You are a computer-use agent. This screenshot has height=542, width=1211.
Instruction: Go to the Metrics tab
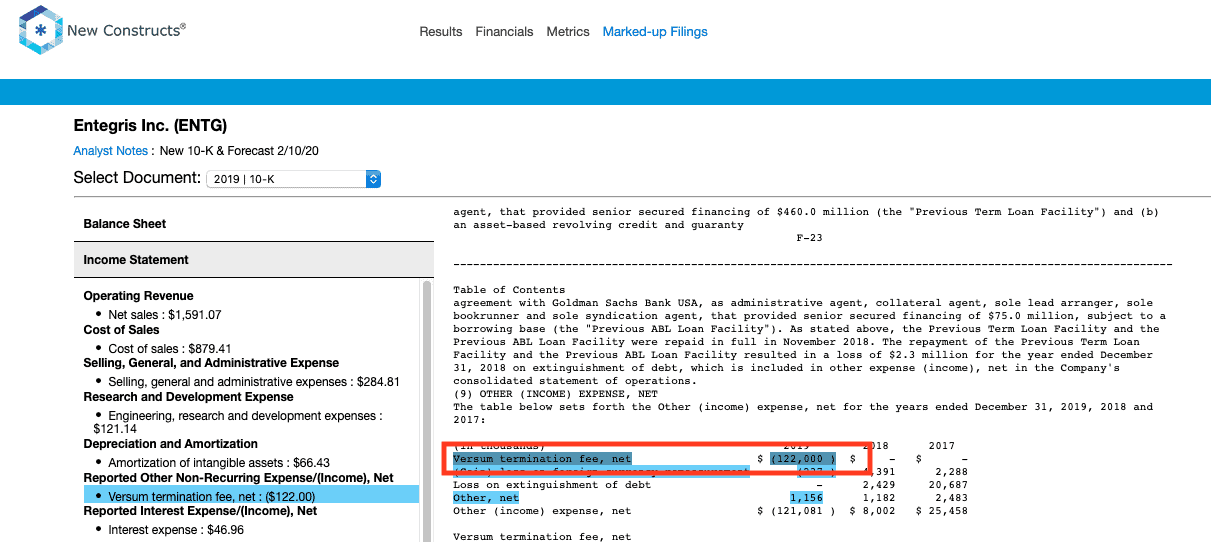[568, 32]
